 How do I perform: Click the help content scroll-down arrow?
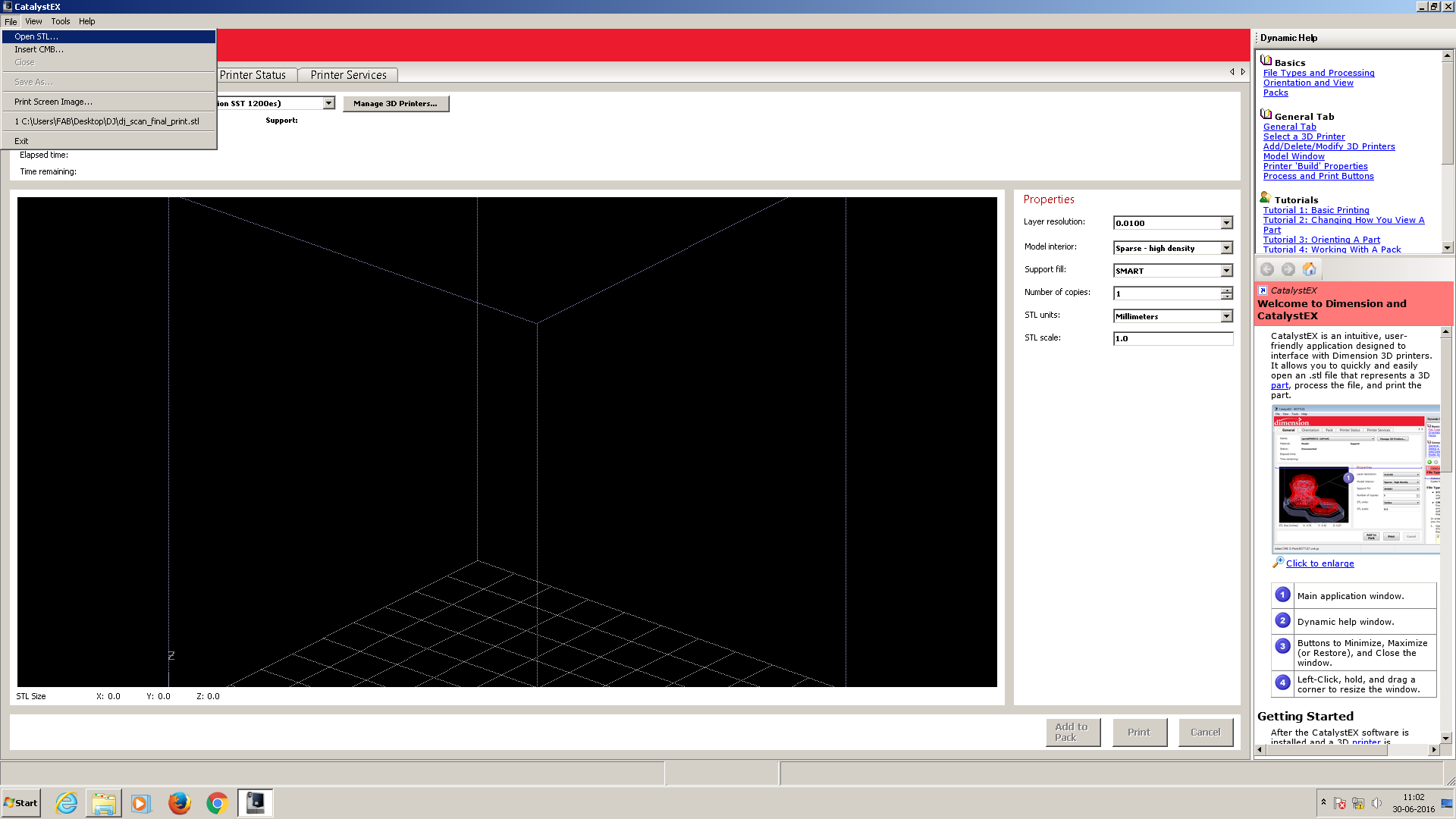pyautogui.click(x=1446, y=738)
